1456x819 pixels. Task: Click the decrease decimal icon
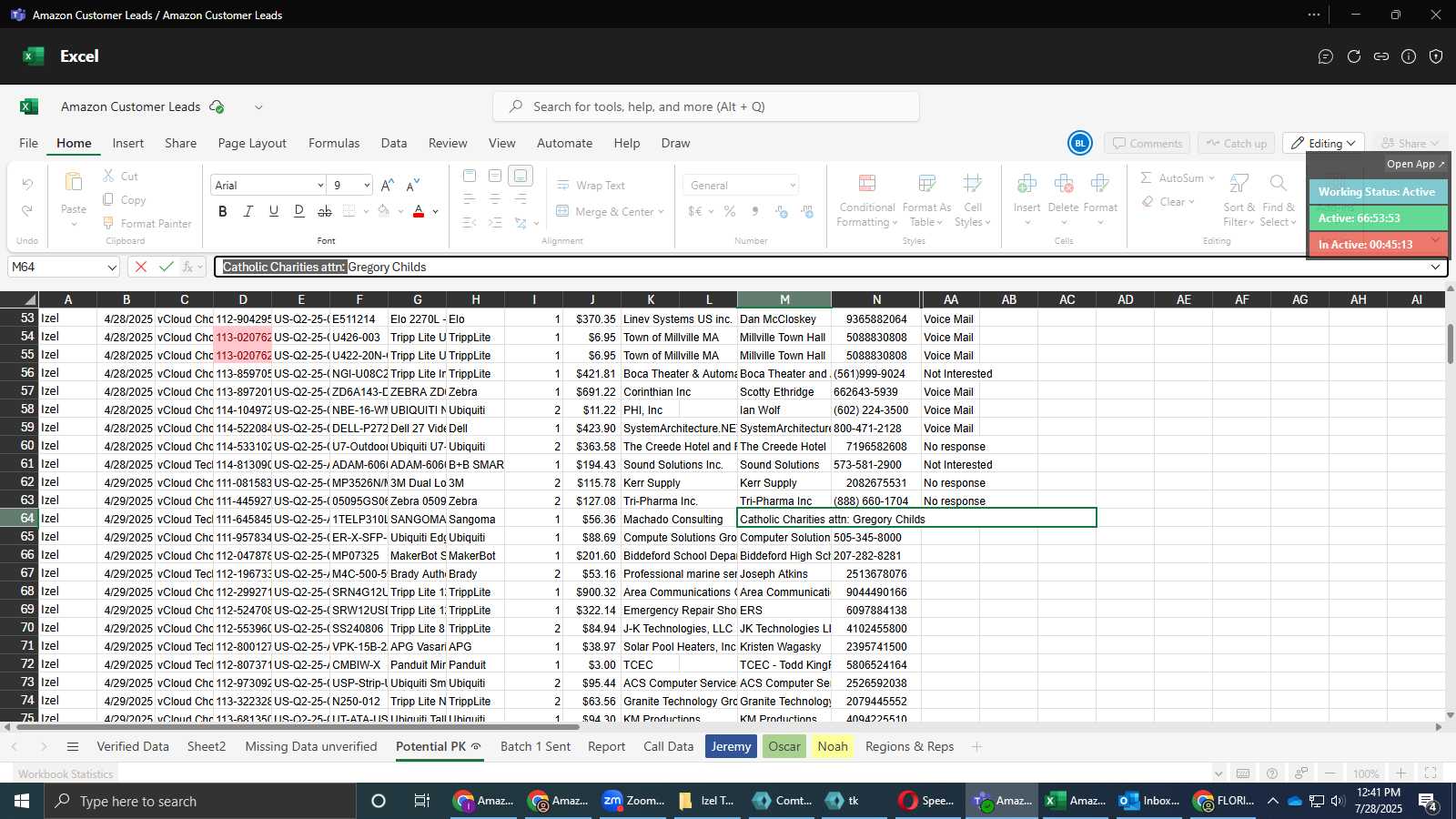pos(807,211)
